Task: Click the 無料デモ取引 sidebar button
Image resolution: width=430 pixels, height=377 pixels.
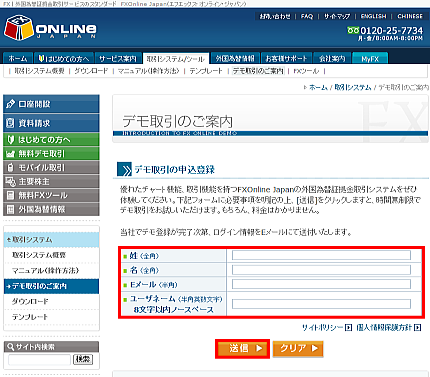Action: click(x=51, y=153)
